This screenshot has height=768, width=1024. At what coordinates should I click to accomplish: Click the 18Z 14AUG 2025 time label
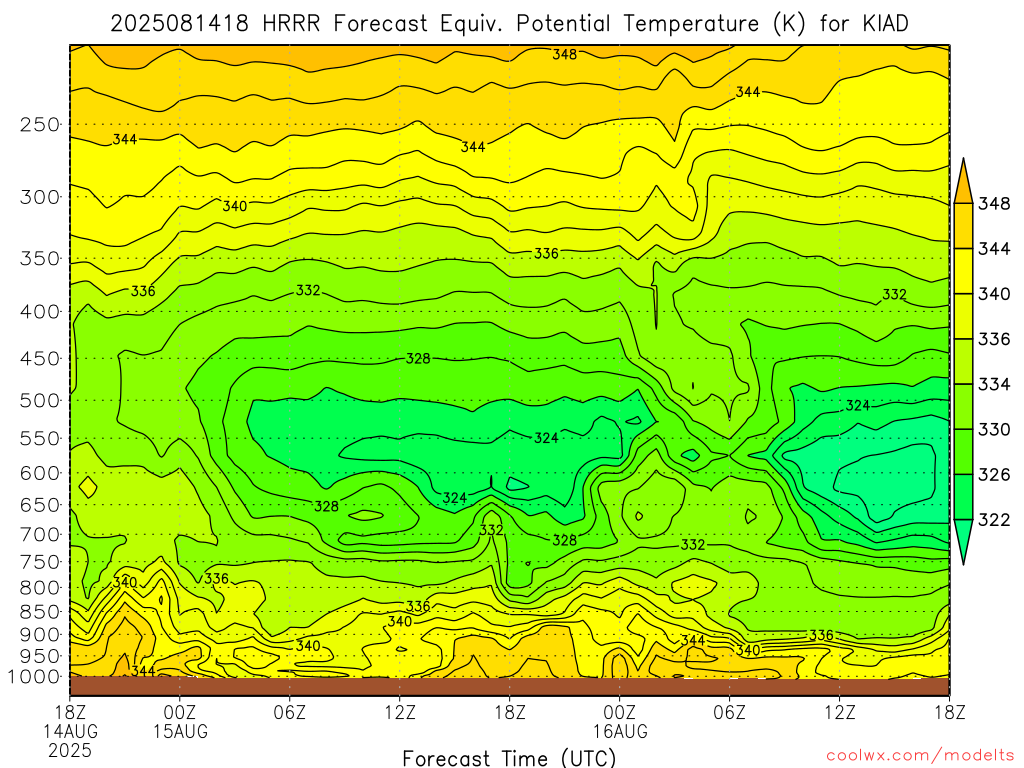[71, 731]
